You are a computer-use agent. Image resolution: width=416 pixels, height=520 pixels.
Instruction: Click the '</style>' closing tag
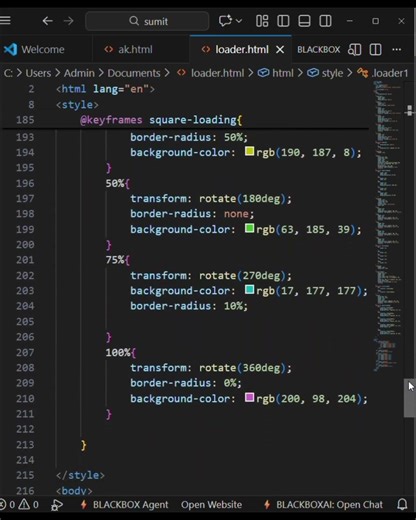(80, 475)
